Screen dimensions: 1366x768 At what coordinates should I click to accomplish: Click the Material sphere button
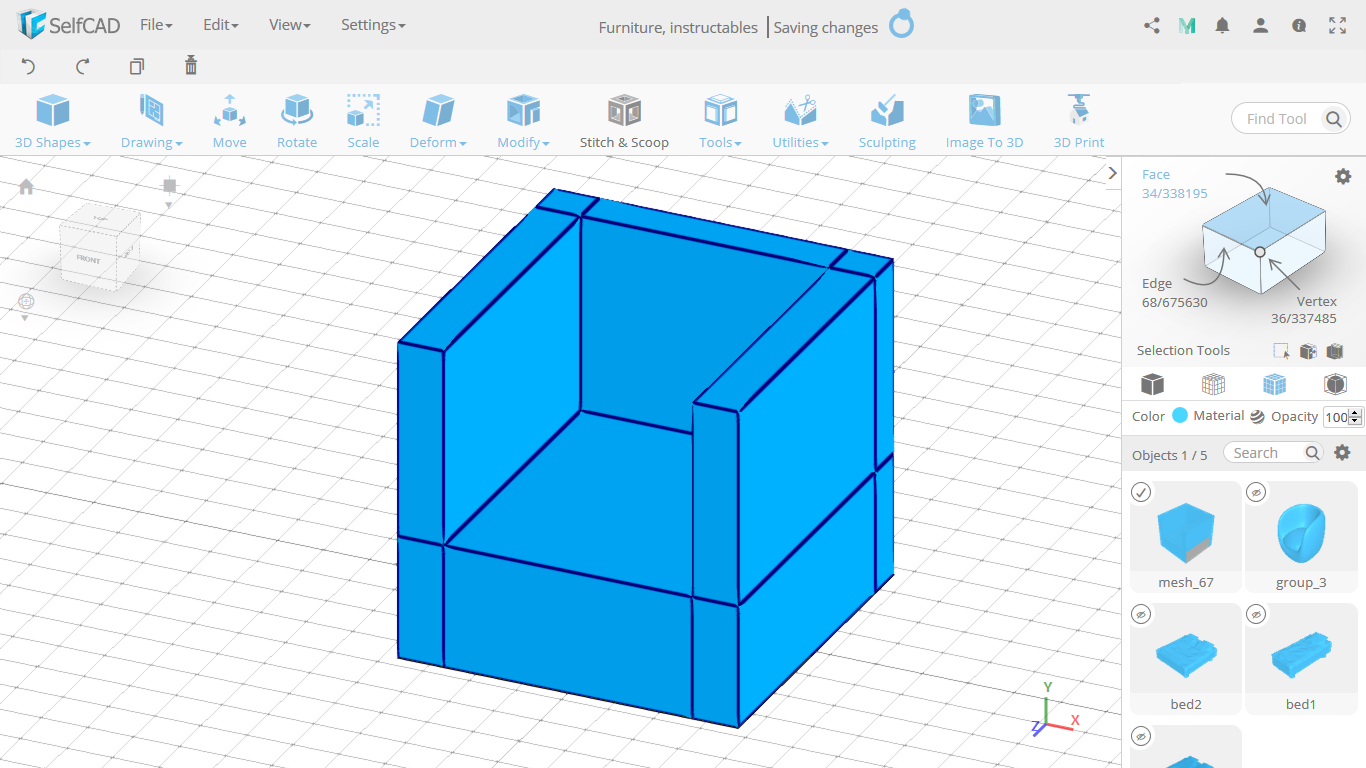1257,417
